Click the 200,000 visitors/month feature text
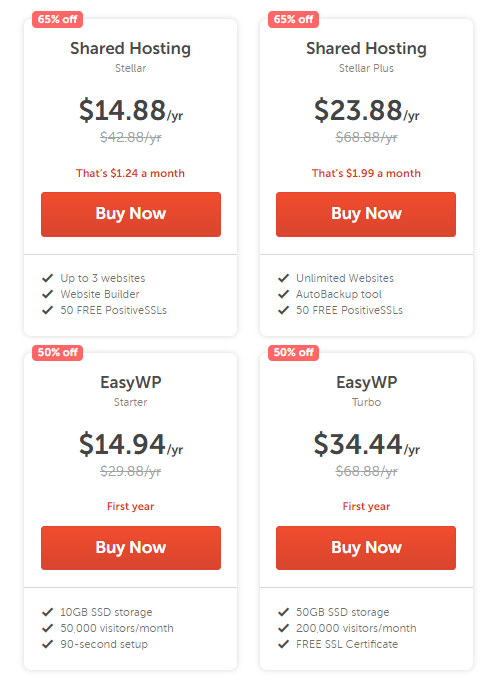Screen dimensions: 500x682 point(356,628)
